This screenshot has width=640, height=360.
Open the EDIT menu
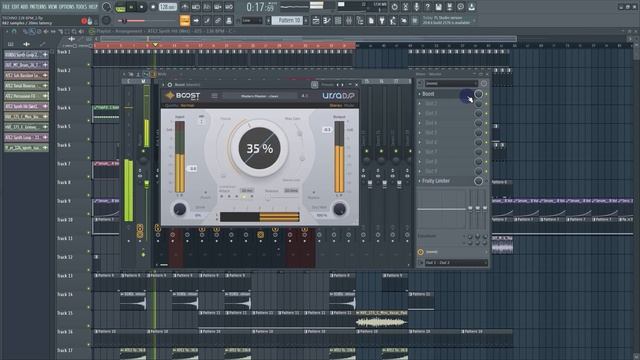[x=16, y=7]
